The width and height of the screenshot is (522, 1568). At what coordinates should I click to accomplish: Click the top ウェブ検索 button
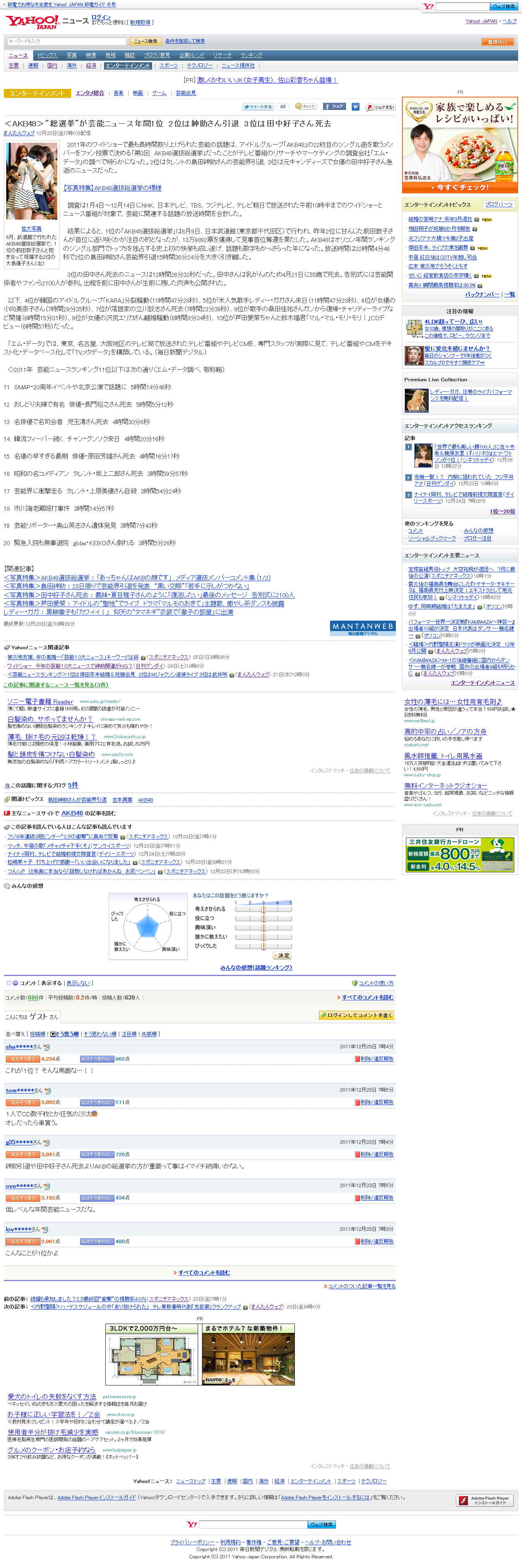click(x=504, y=6)
